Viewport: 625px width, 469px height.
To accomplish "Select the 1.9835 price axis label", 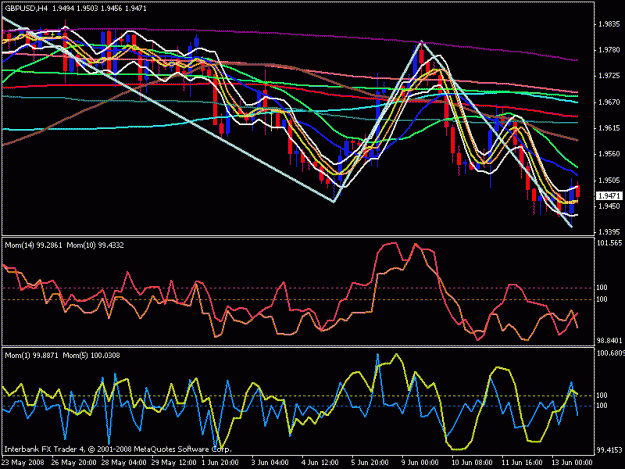I will [609, 24].
